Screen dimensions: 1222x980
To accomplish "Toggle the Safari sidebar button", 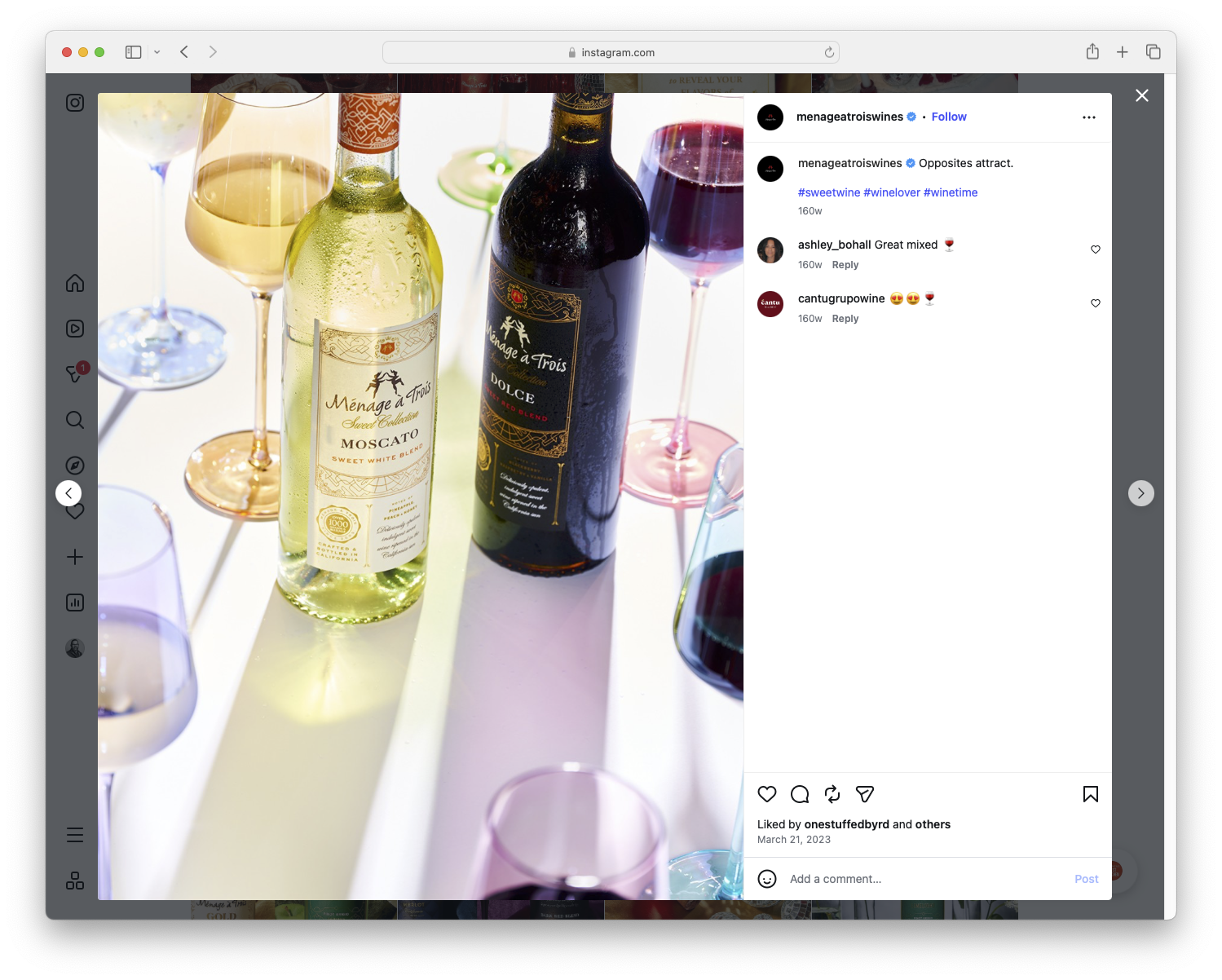I will pyautogui.click(x=134, y=52).
